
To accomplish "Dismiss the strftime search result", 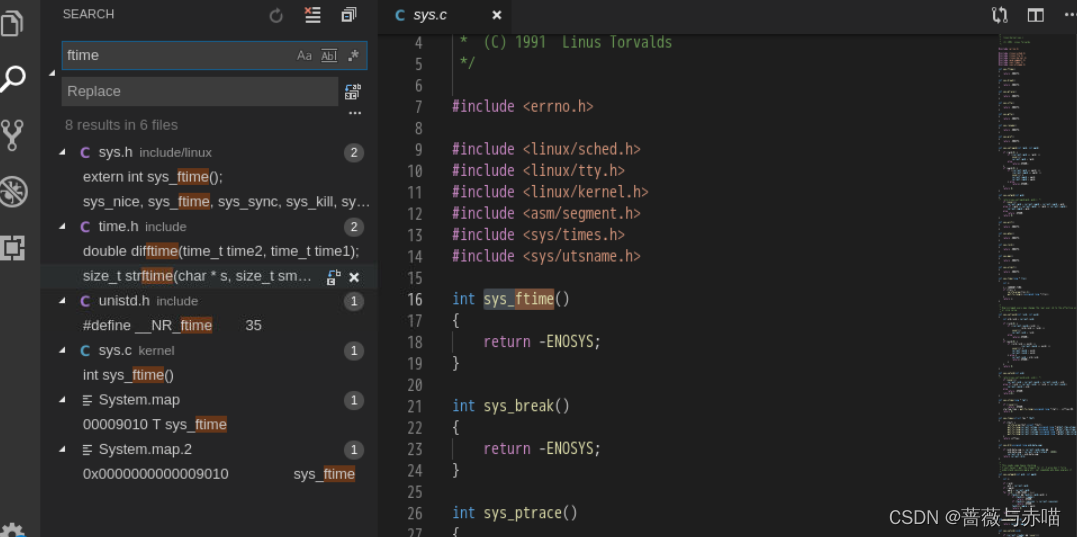I will [354, 277].
